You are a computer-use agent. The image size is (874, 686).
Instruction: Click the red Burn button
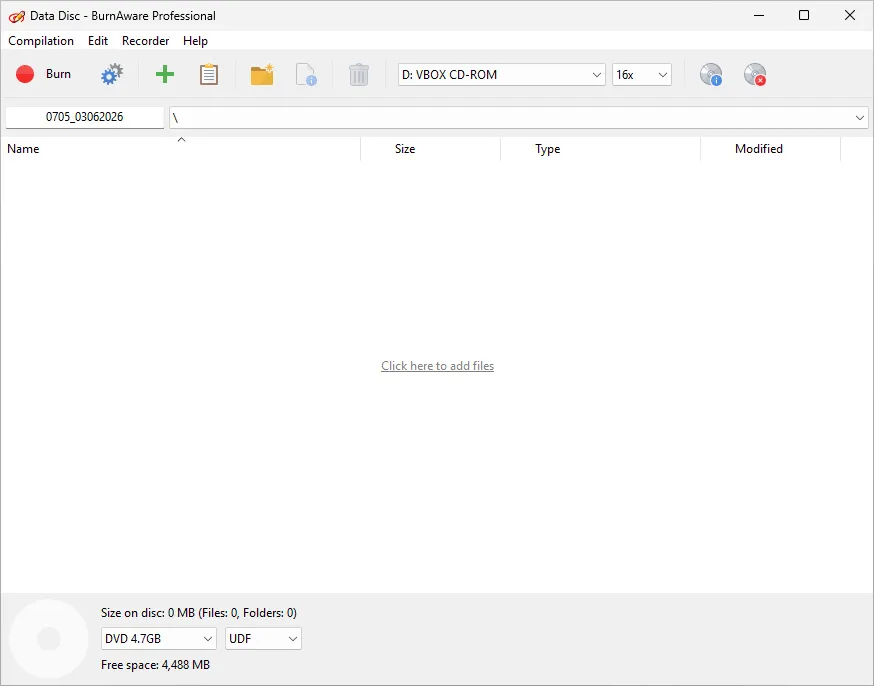43,74
